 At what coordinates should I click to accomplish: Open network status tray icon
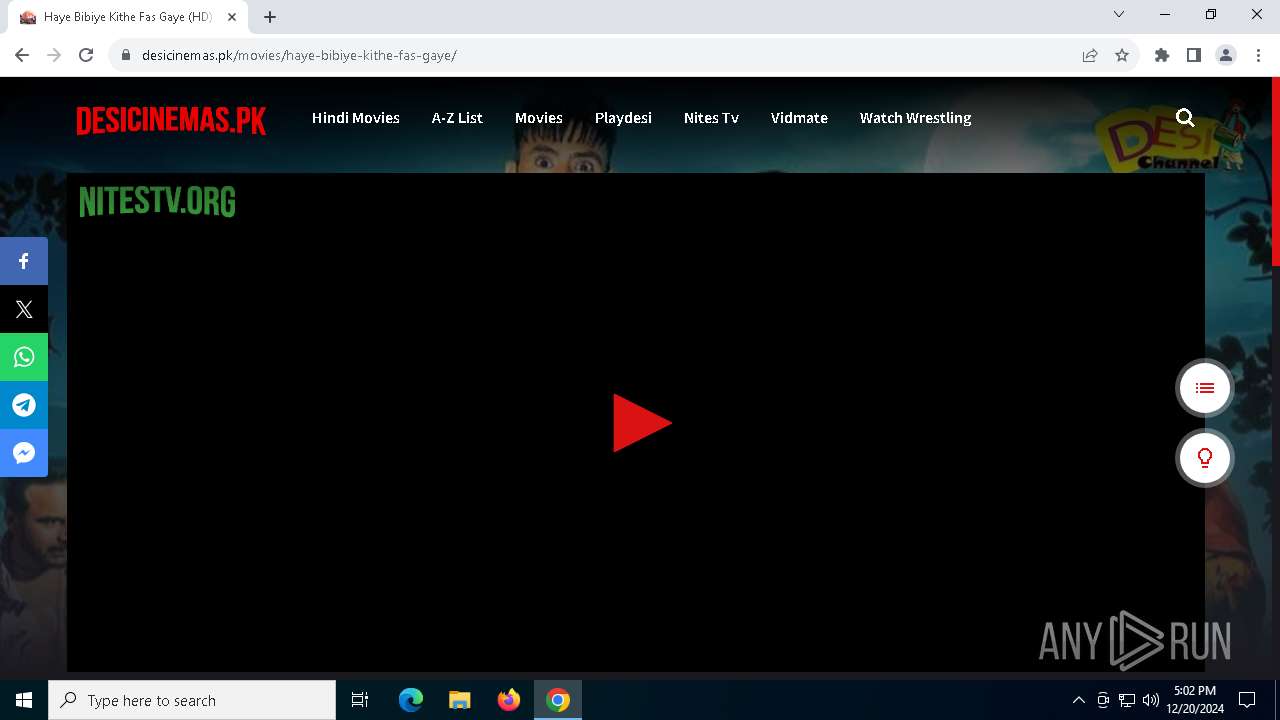point(1127,700)
